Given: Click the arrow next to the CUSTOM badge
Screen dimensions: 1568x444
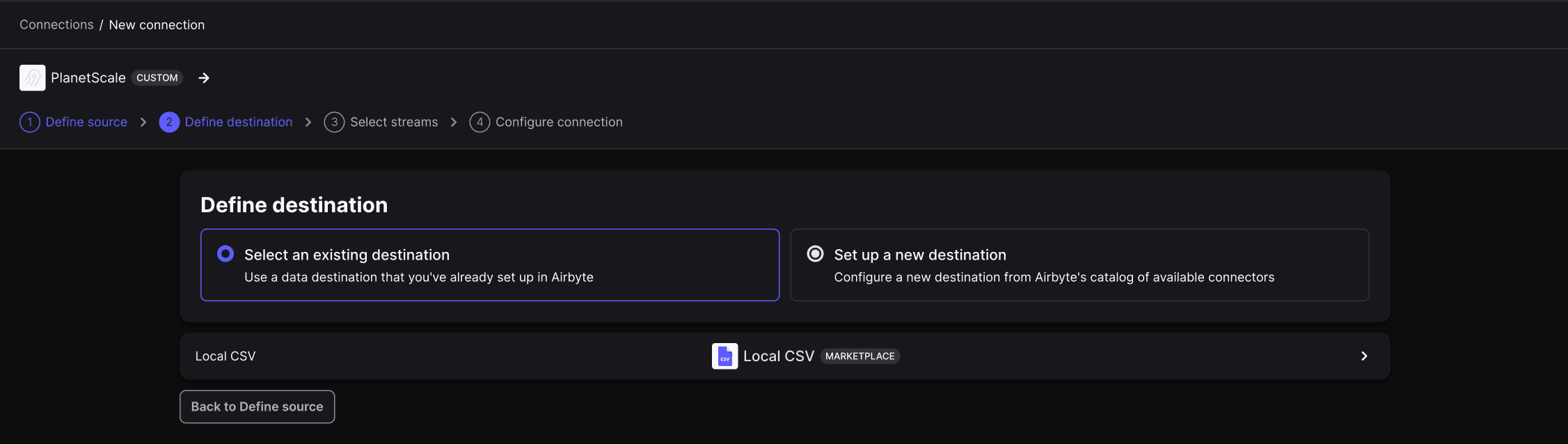Looking at the screenshot, I should (x=204, y=78).
